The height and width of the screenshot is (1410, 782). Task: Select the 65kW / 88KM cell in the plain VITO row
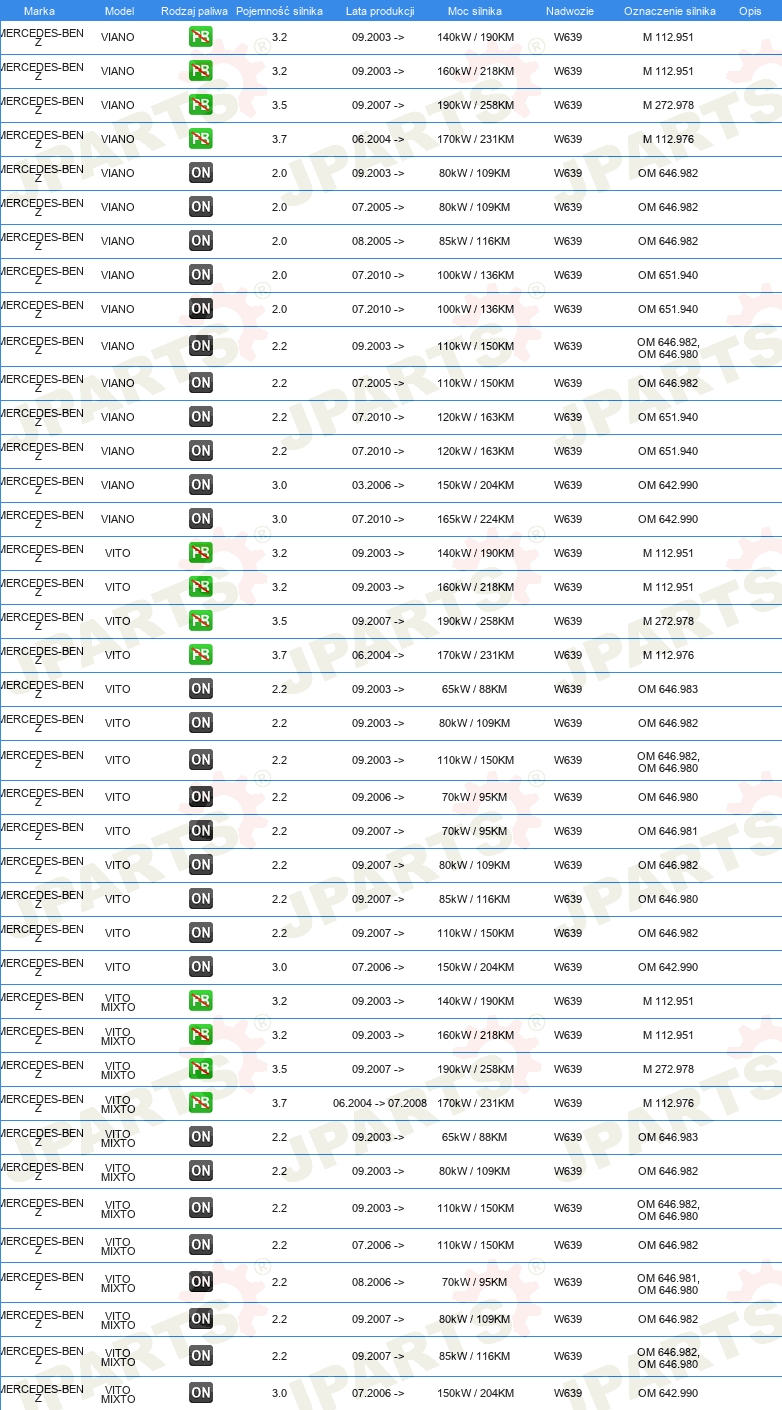[x=475, y=689]
